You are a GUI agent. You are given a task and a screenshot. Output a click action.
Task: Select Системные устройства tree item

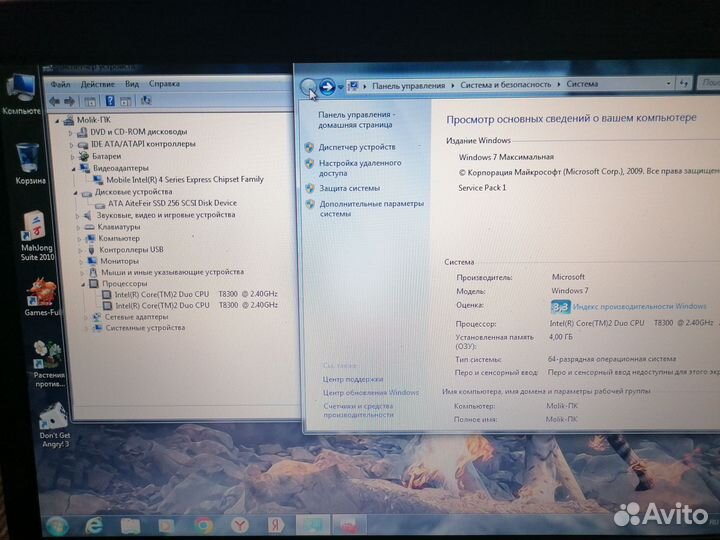(x=145, y=328)
